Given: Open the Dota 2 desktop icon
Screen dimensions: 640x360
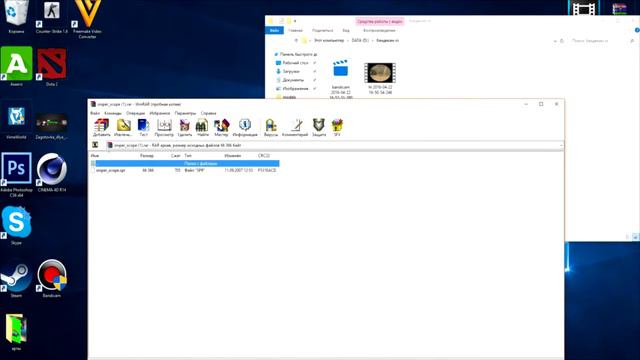Looking at the screenshot, I should click(51, 67).
